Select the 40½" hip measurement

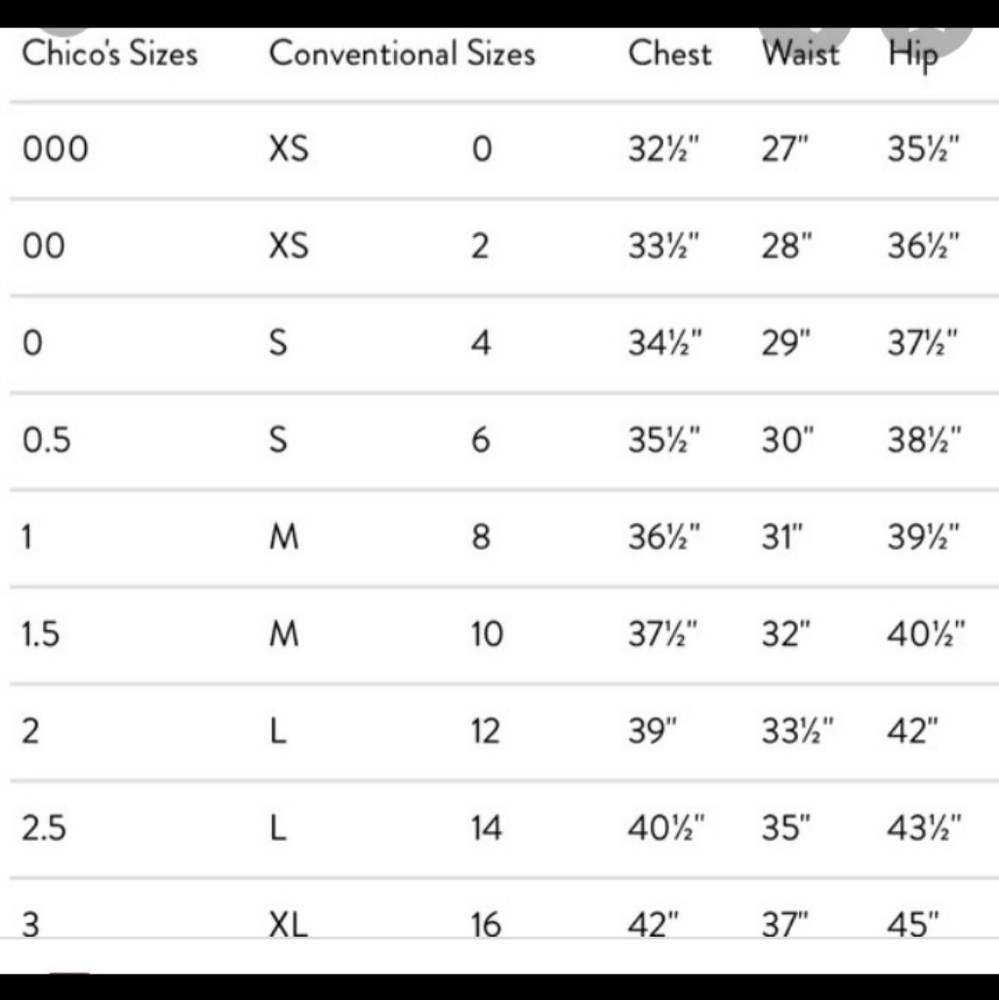click(926, 634)
